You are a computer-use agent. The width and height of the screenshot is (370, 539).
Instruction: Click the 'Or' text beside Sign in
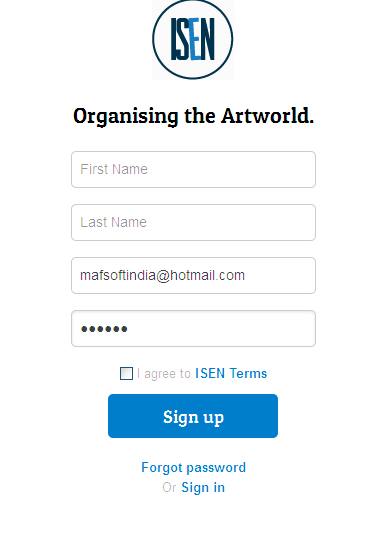169,487
